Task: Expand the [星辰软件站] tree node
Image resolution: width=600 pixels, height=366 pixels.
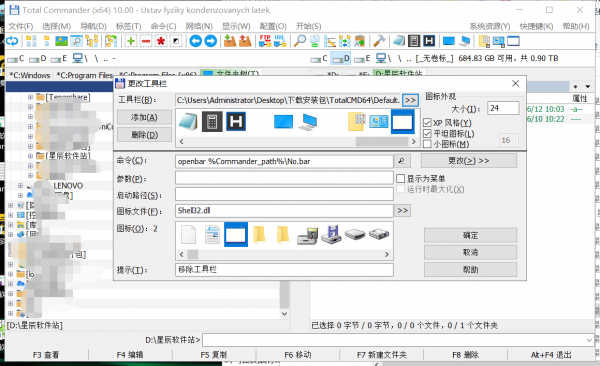Action: (31, 156)
